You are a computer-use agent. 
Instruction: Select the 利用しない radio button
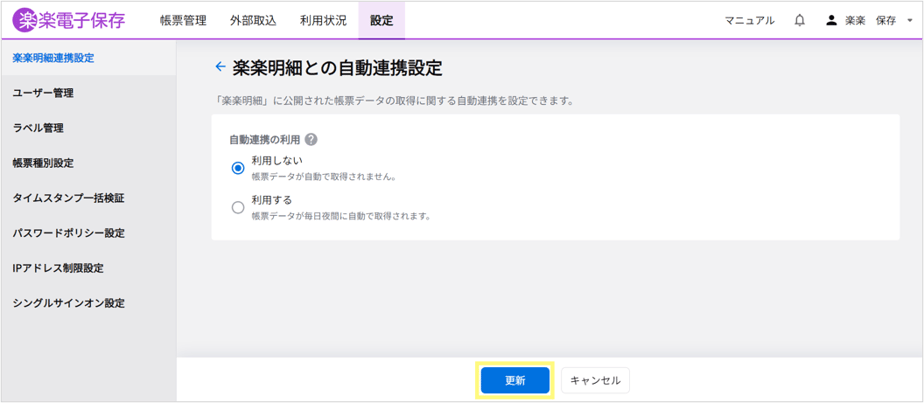click(x=238, y=168)
